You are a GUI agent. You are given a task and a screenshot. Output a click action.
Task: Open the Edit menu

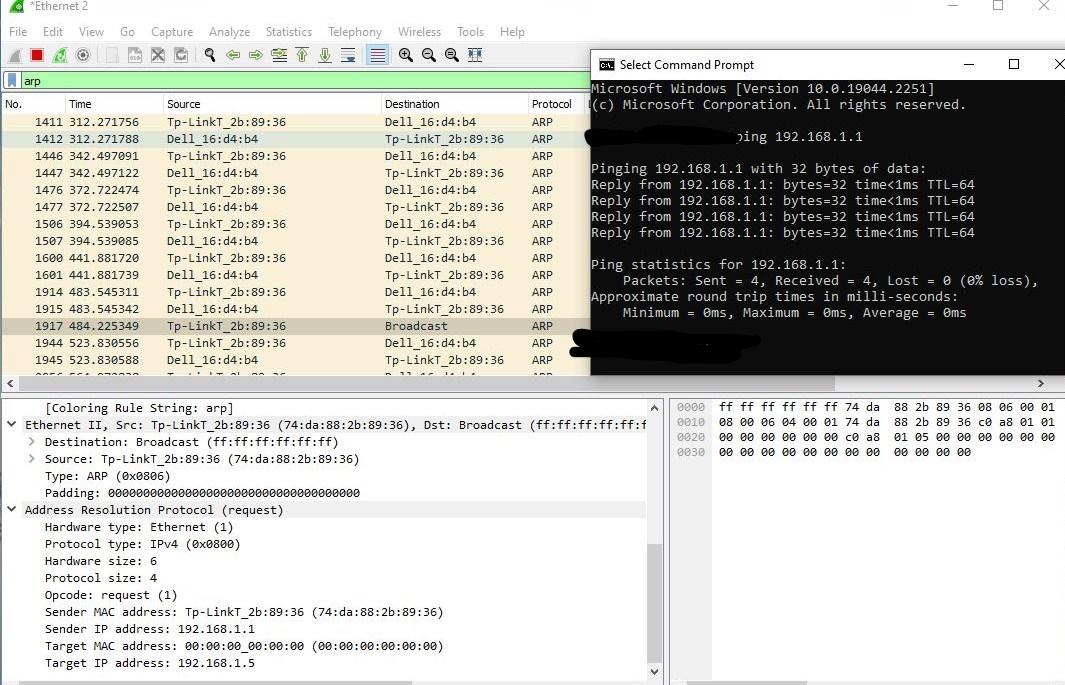tap(52, 32)
